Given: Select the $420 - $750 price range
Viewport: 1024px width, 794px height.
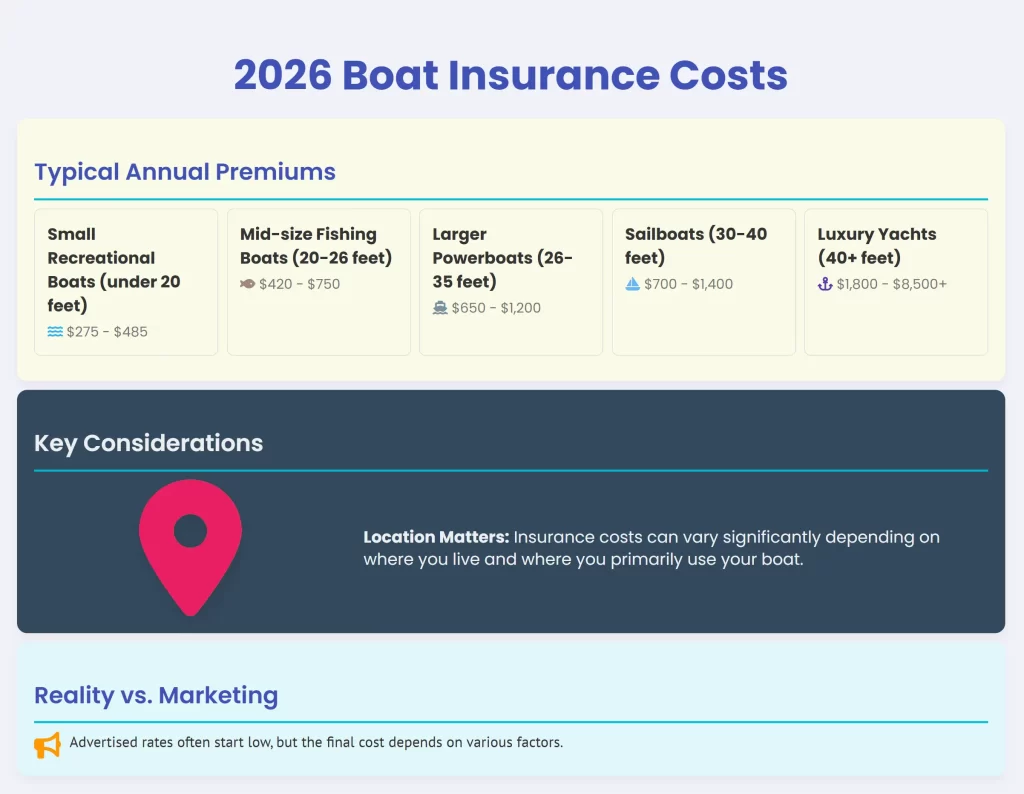Looking at the screenshot, I should [298, 283].
